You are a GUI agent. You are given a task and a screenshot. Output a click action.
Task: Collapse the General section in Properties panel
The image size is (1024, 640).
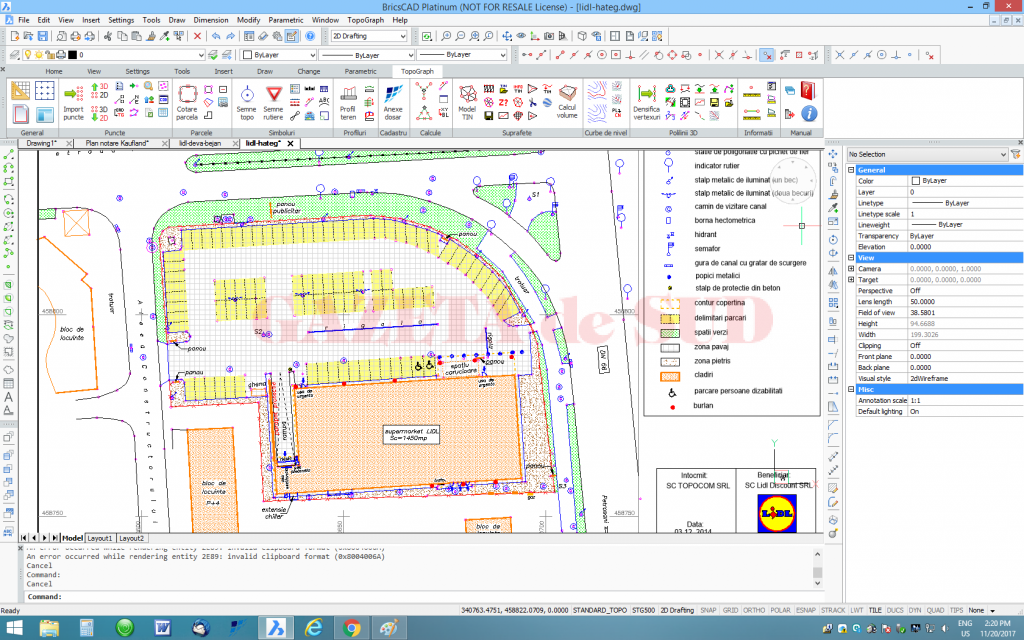point(851,170)
